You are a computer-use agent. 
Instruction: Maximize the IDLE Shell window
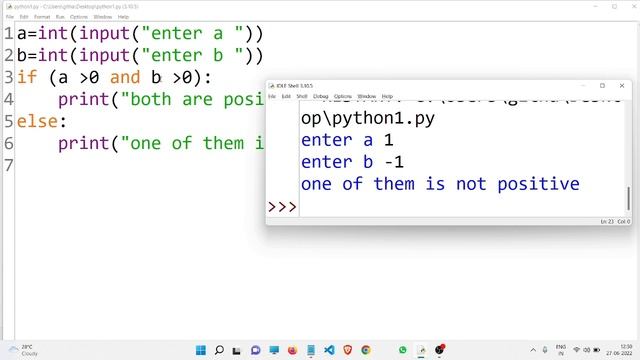602,86
